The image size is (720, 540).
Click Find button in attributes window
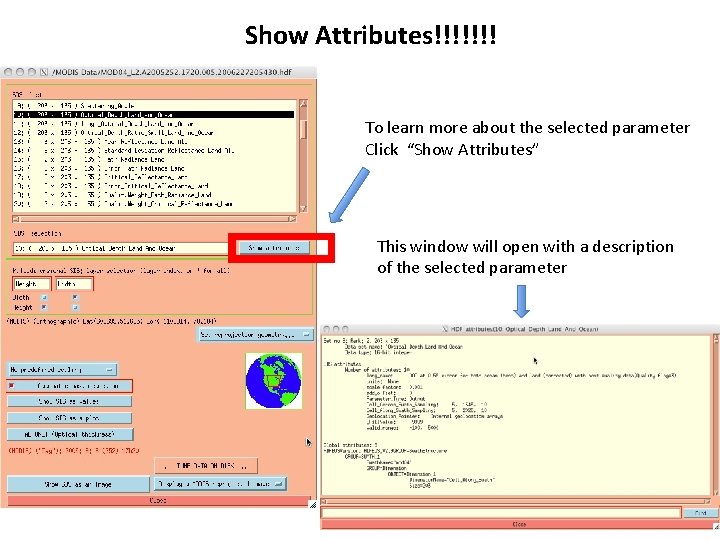click(x=701, y=513)
